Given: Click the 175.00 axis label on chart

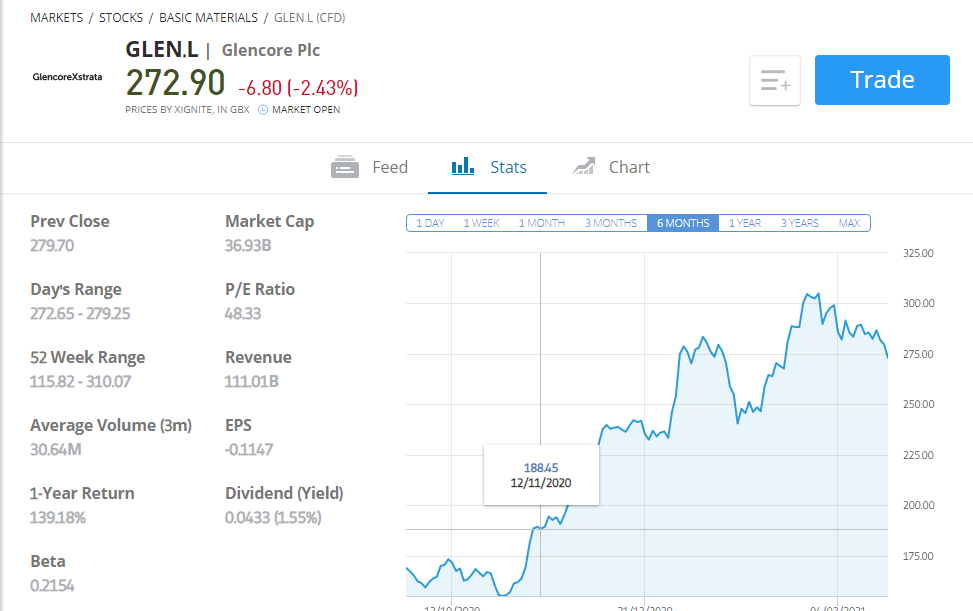Looking at the screenshot, I should [x=918, y=556].
